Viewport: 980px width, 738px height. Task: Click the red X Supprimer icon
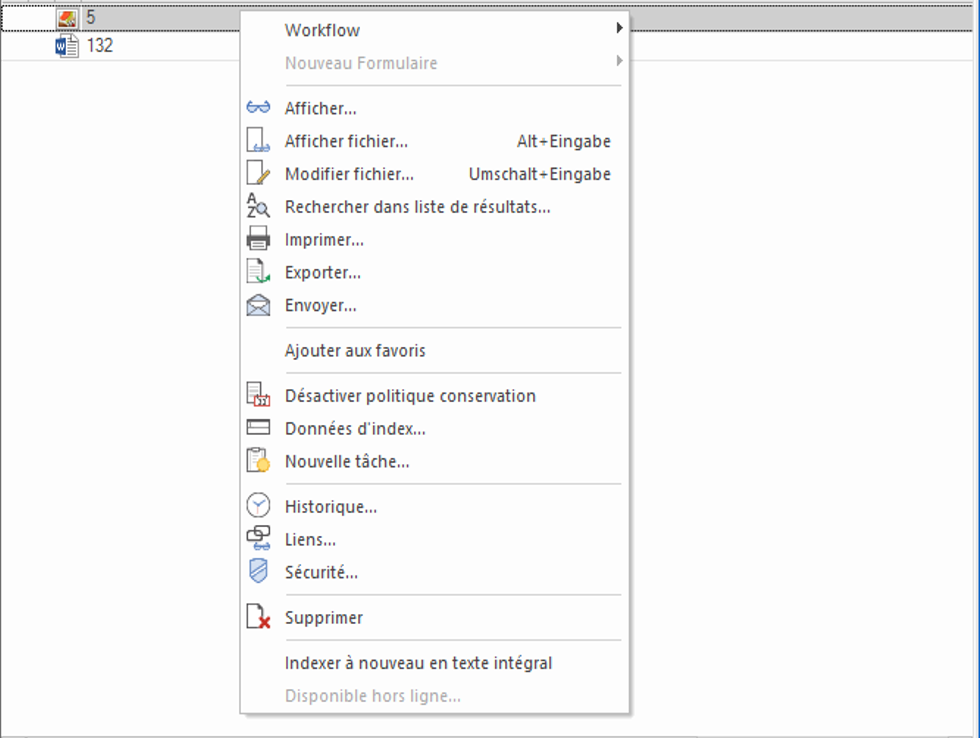(258, 617)
